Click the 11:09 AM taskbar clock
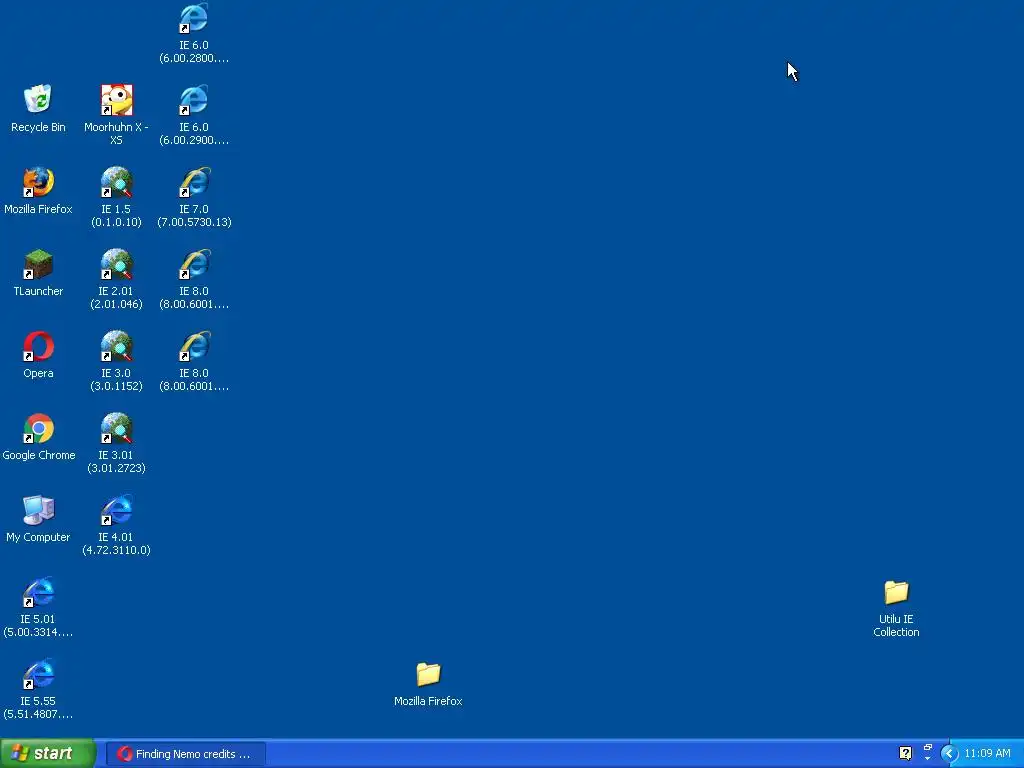The image size is (1024, 768). 987,754
